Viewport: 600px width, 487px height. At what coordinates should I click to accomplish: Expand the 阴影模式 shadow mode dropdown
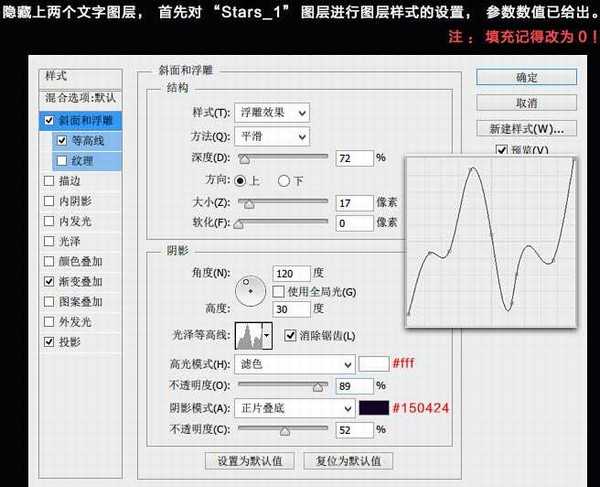(294, 408)
